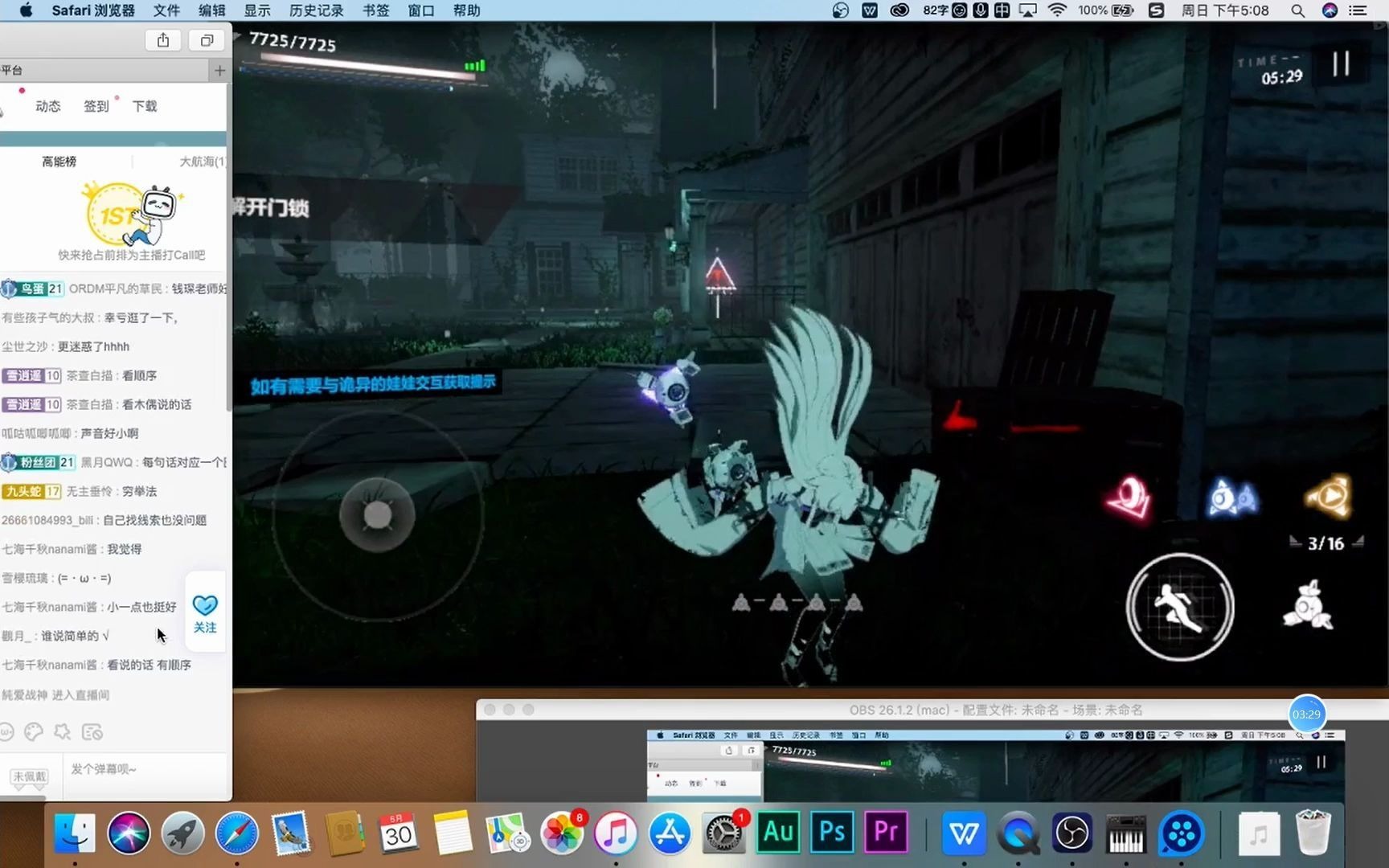Click the 鸟蛋 21 fan badge
This screenshot has width=1389, height=868.
[32, 289]
